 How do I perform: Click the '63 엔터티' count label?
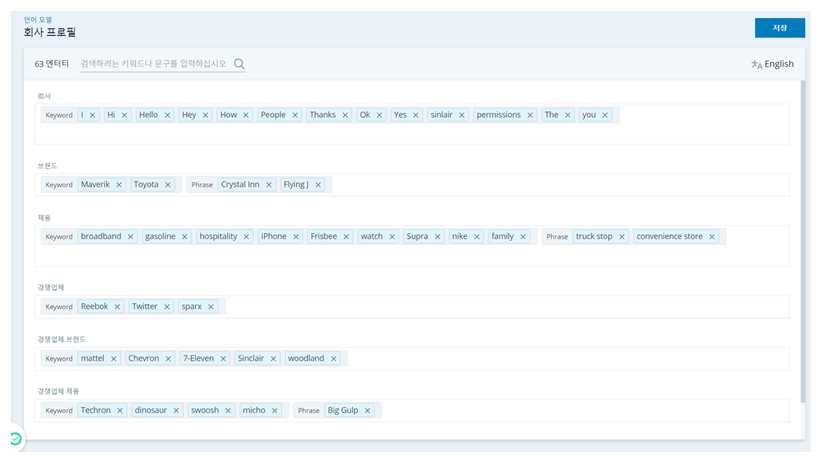click(52, 63)
